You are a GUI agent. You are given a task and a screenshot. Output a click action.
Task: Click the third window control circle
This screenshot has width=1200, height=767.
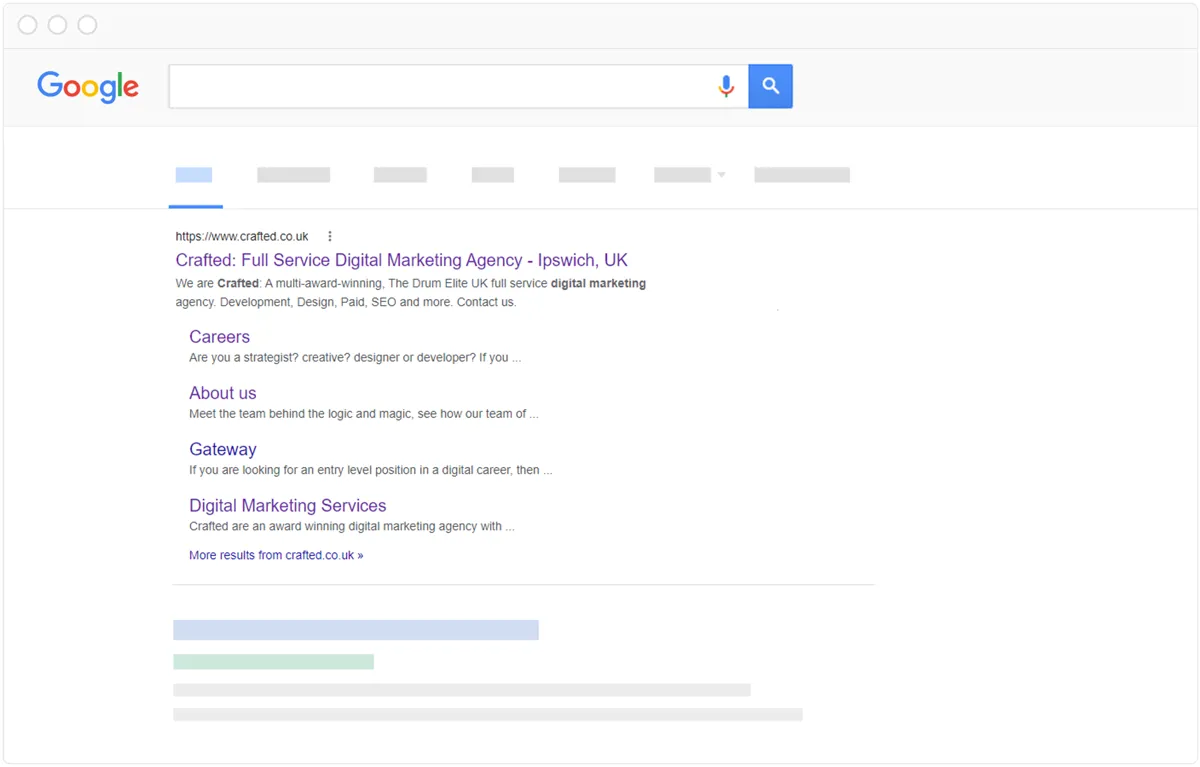pos(87,25)
